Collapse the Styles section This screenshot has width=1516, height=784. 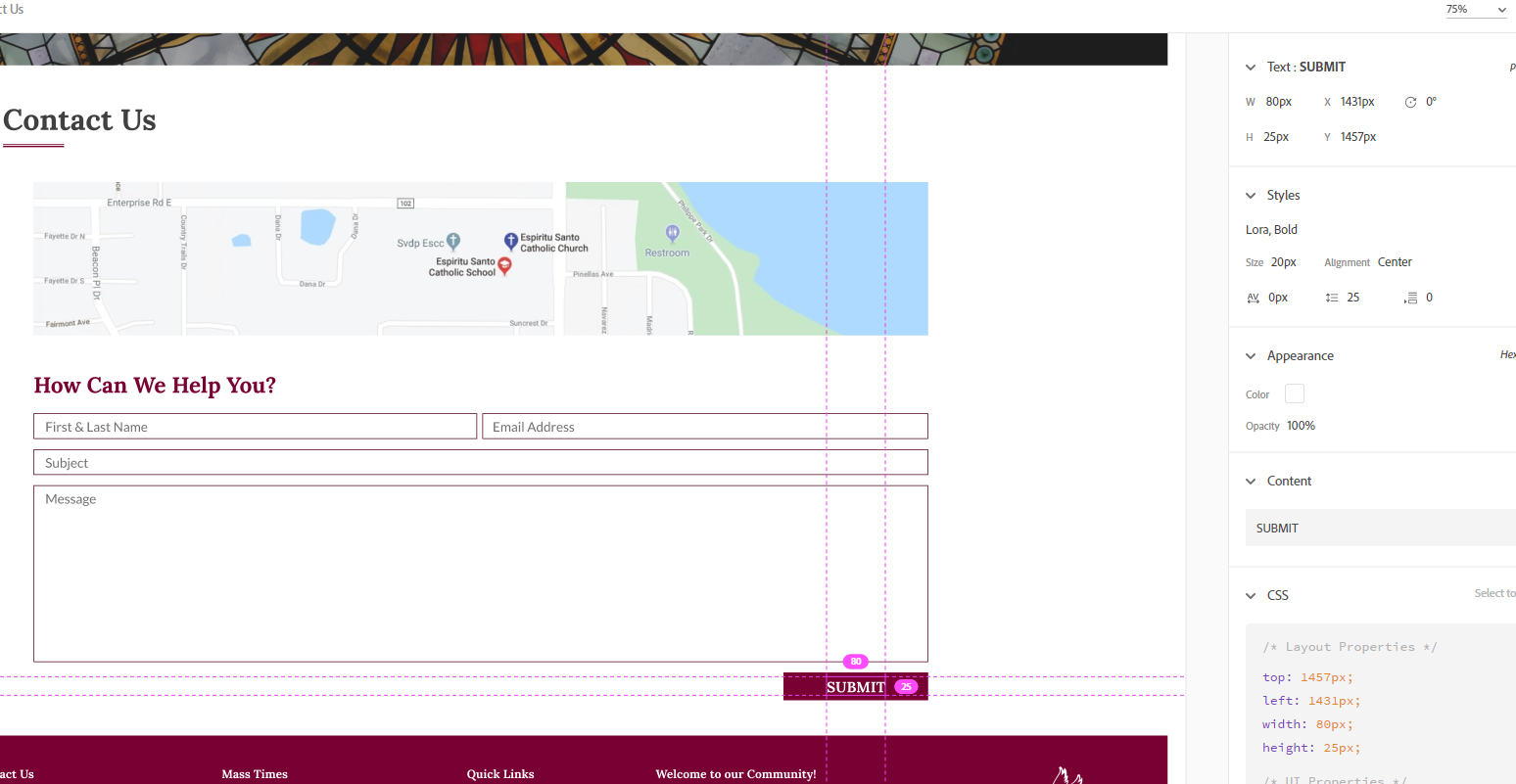[1251, 196]
